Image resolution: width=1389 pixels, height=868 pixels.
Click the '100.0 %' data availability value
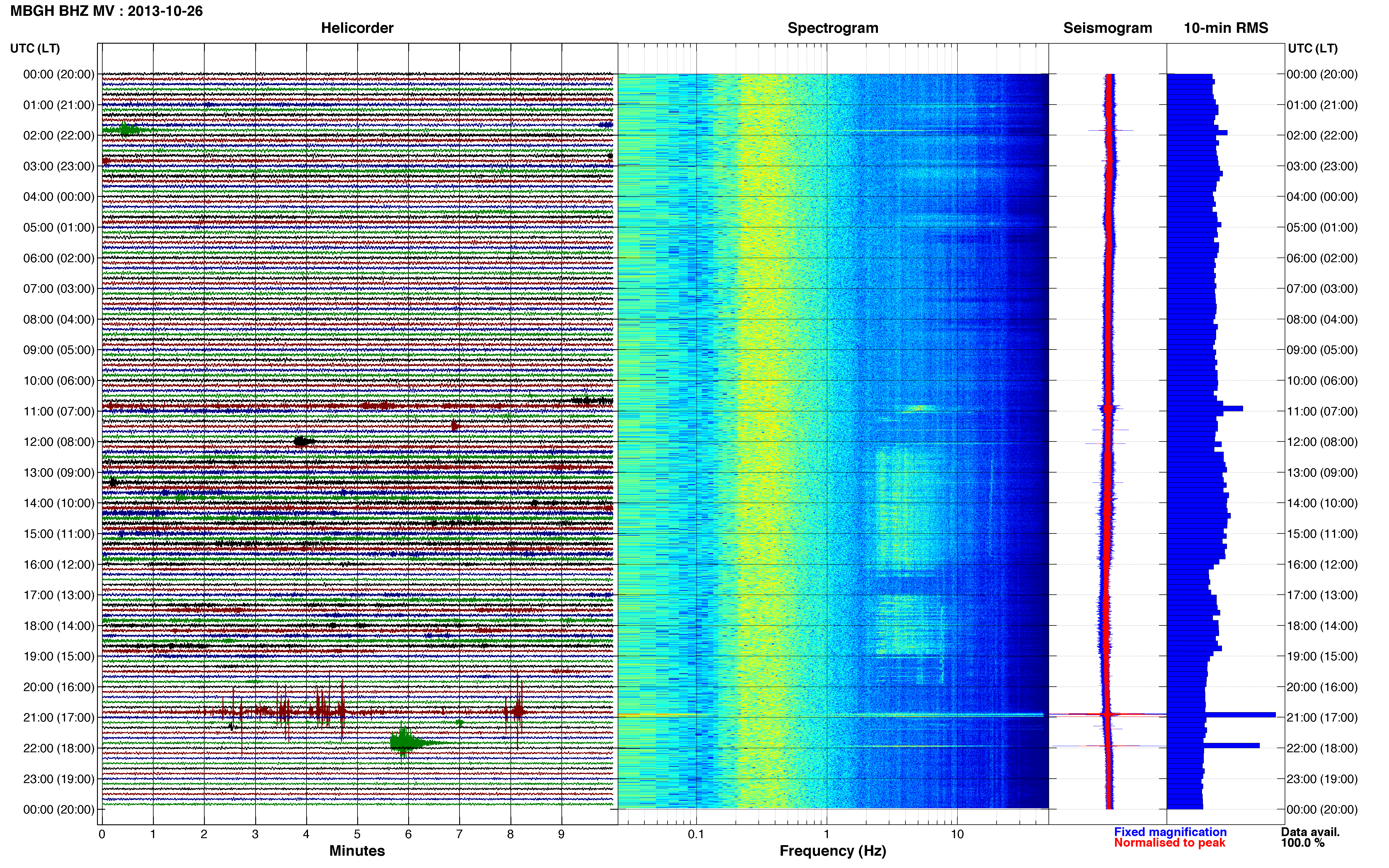(x=1303, y=843)
